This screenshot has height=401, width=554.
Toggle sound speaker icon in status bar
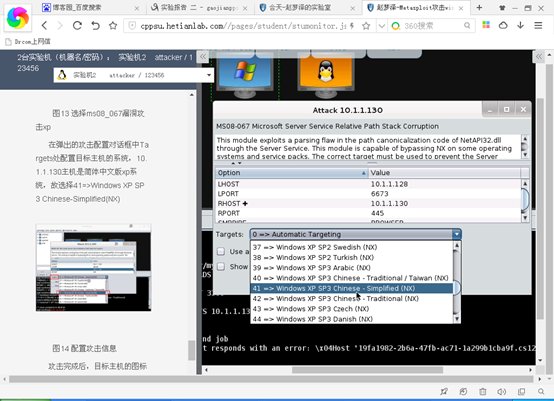(502, 391)
